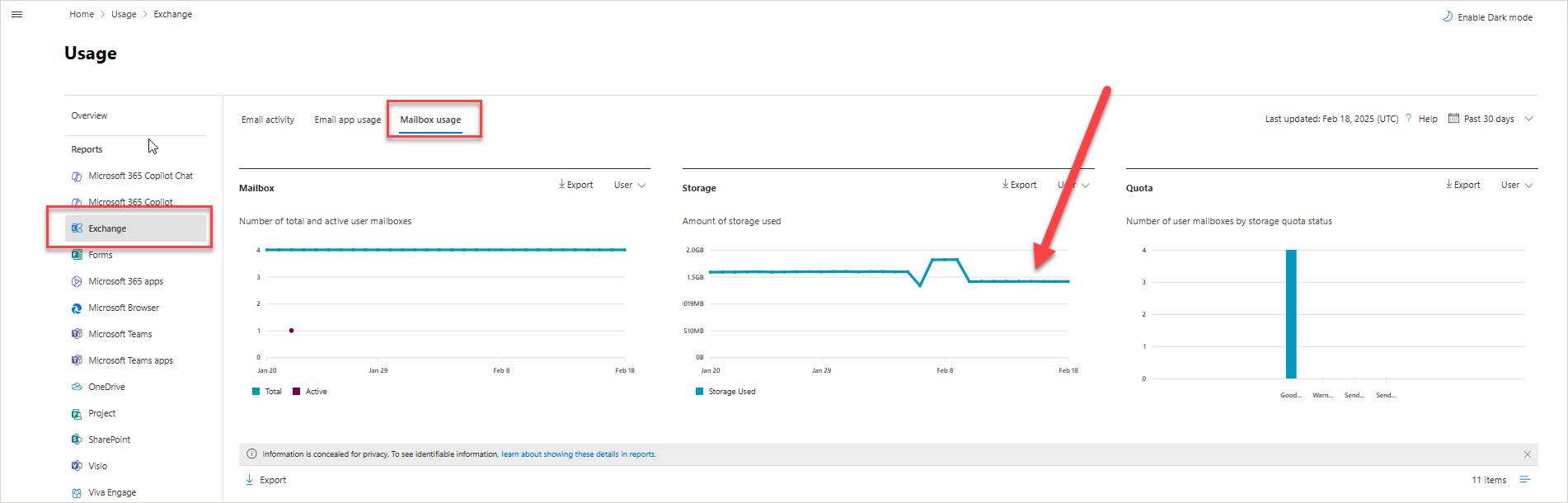Switch to the Email app usage tab
The image size is (1568, 503).
pos(347,120)
